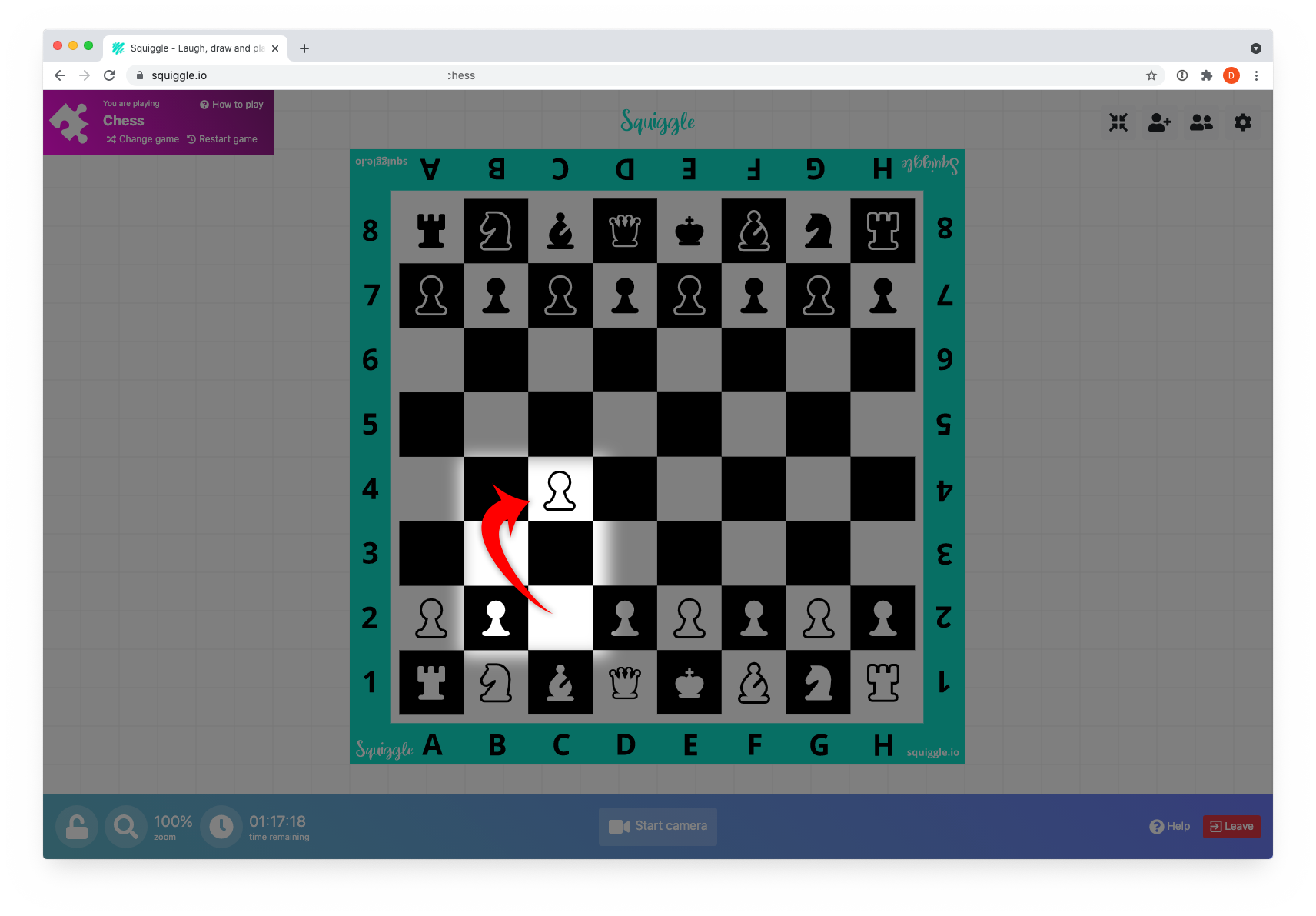
Task: Click the time remaining clock icon
Action: click(x=221, y=827)
